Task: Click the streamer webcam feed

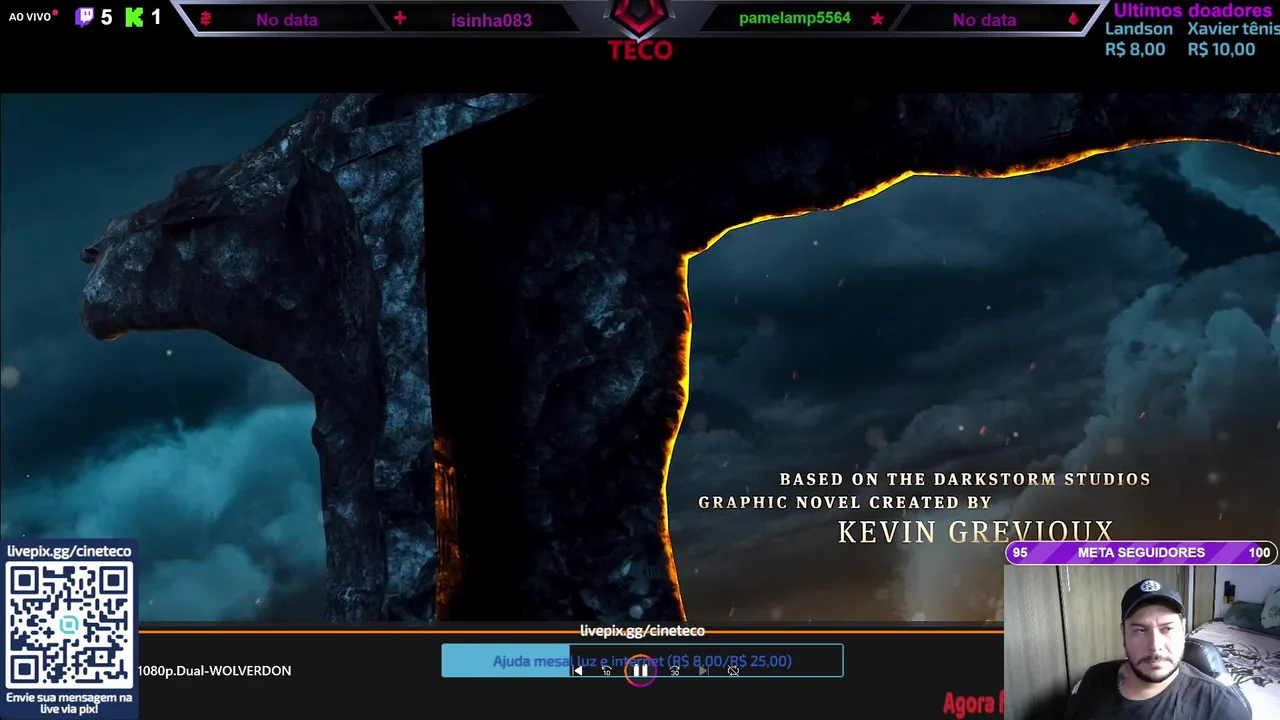Action: (x=1141, y=642)
